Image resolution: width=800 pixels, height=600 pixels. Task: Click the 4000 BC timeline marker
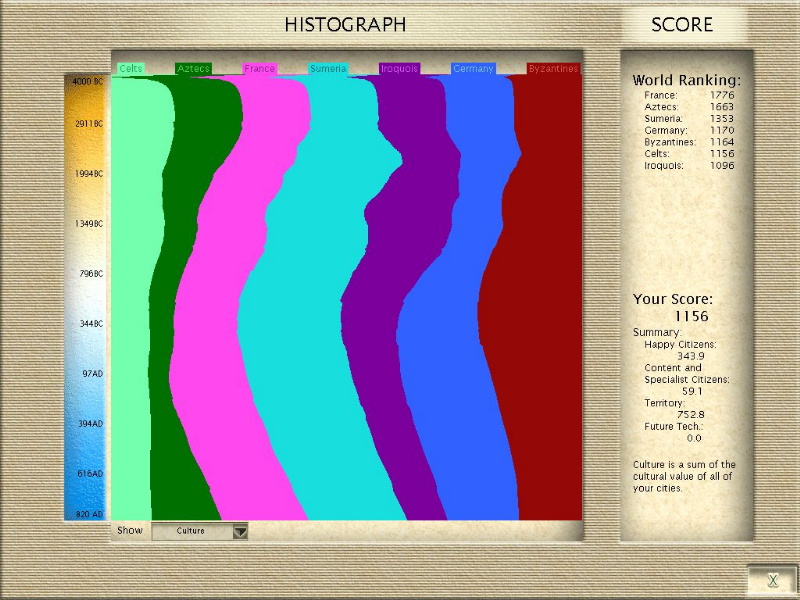[87, 82]
